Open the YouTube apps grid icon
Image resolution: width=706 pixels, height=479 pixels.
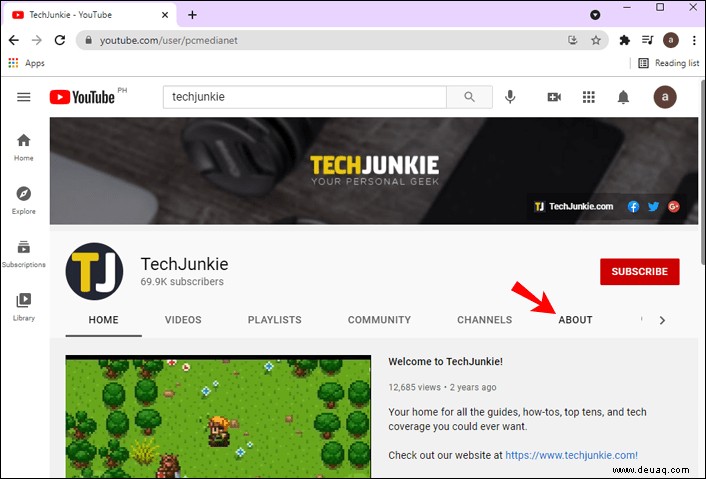[x=588, y=97]
